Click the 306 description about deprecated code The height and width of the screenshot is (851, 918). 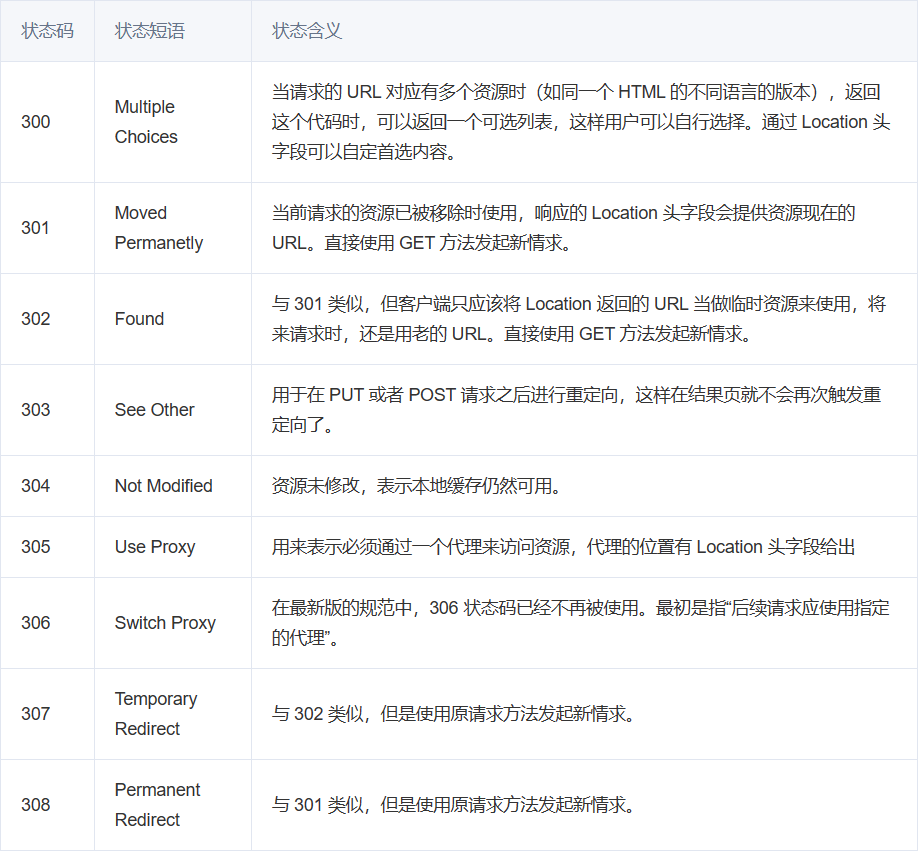580,623
